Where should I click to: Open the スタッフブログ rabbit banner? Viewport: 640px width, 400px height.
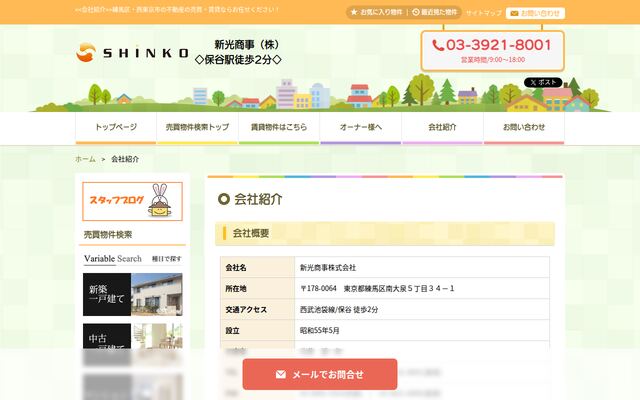pos(132,201)
